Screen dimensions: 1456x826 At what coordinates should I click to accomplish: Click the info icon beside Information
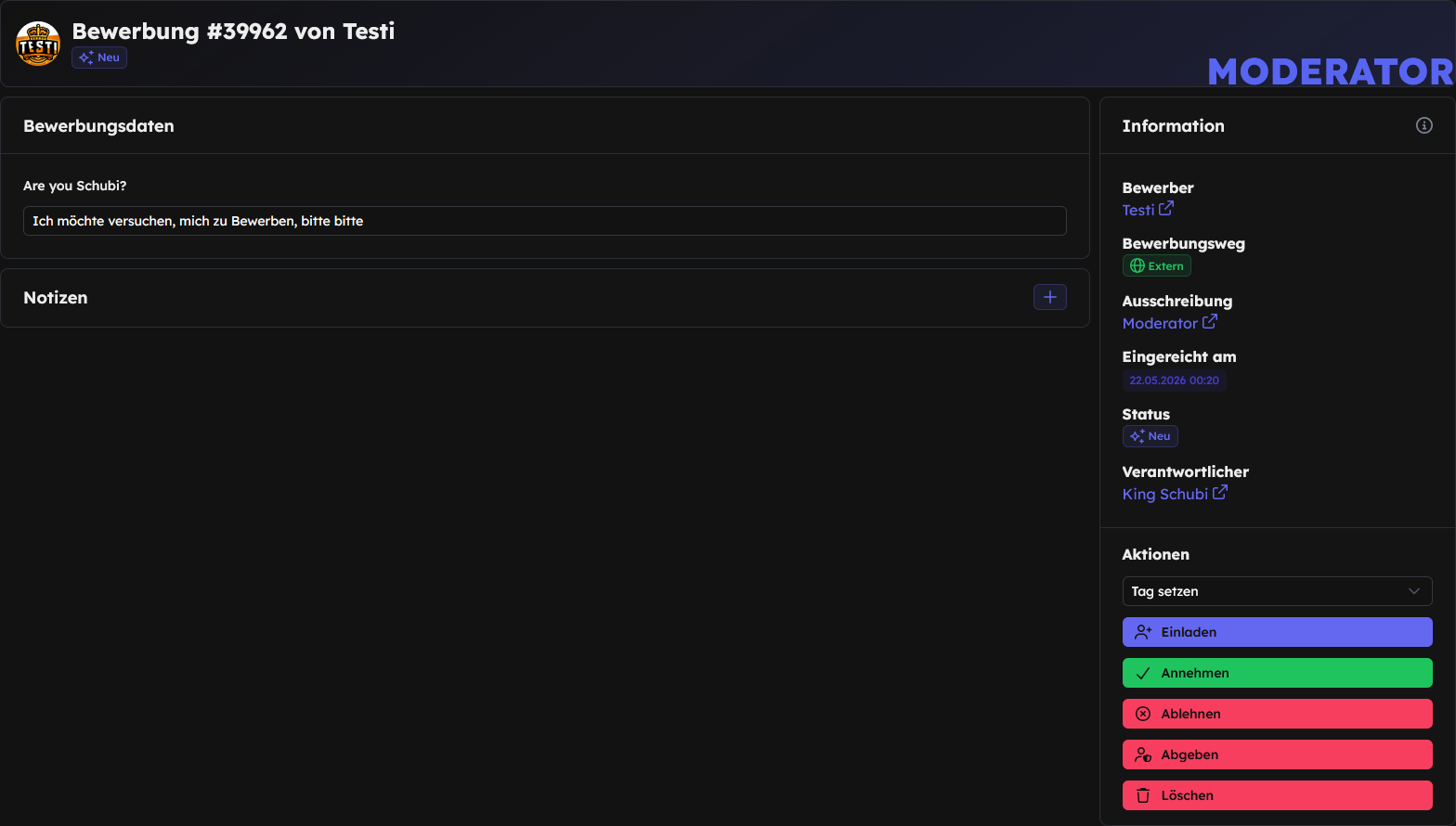(1423, 125)
